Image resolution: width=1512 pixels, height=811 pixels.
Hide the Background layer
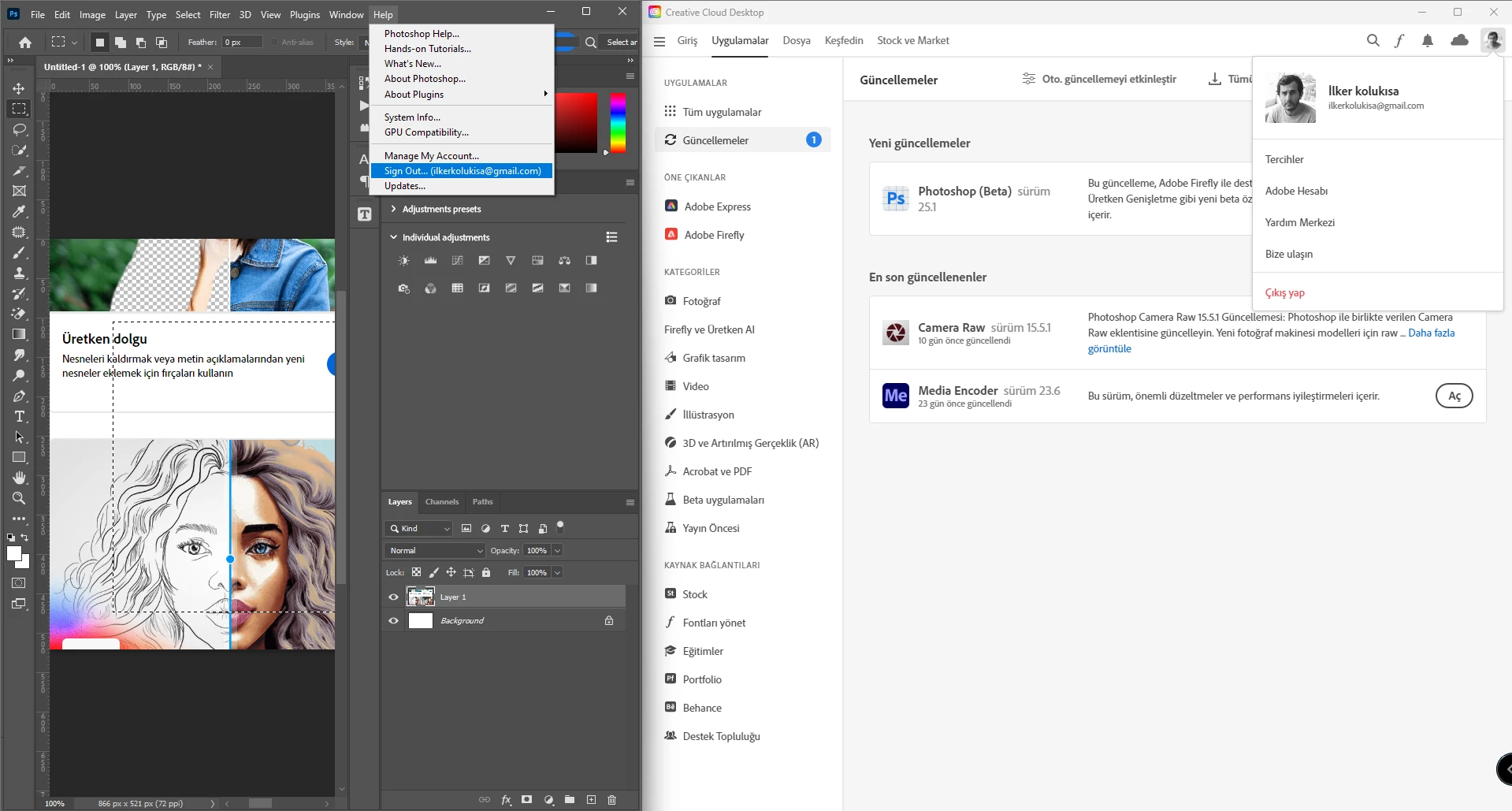pos(393,621)
